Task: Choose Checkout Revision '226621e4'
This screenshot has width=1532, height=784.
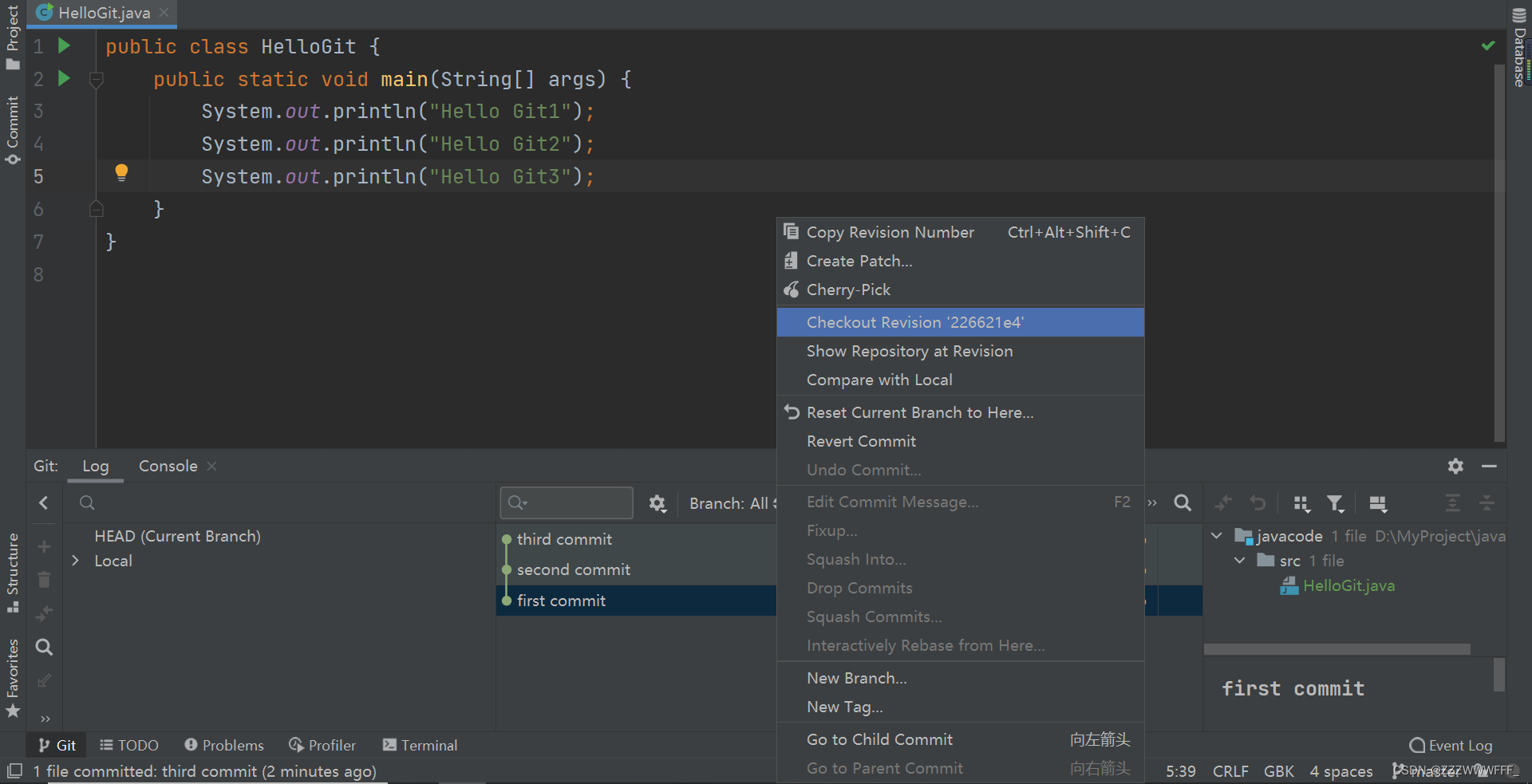Action: click(960, 322)
